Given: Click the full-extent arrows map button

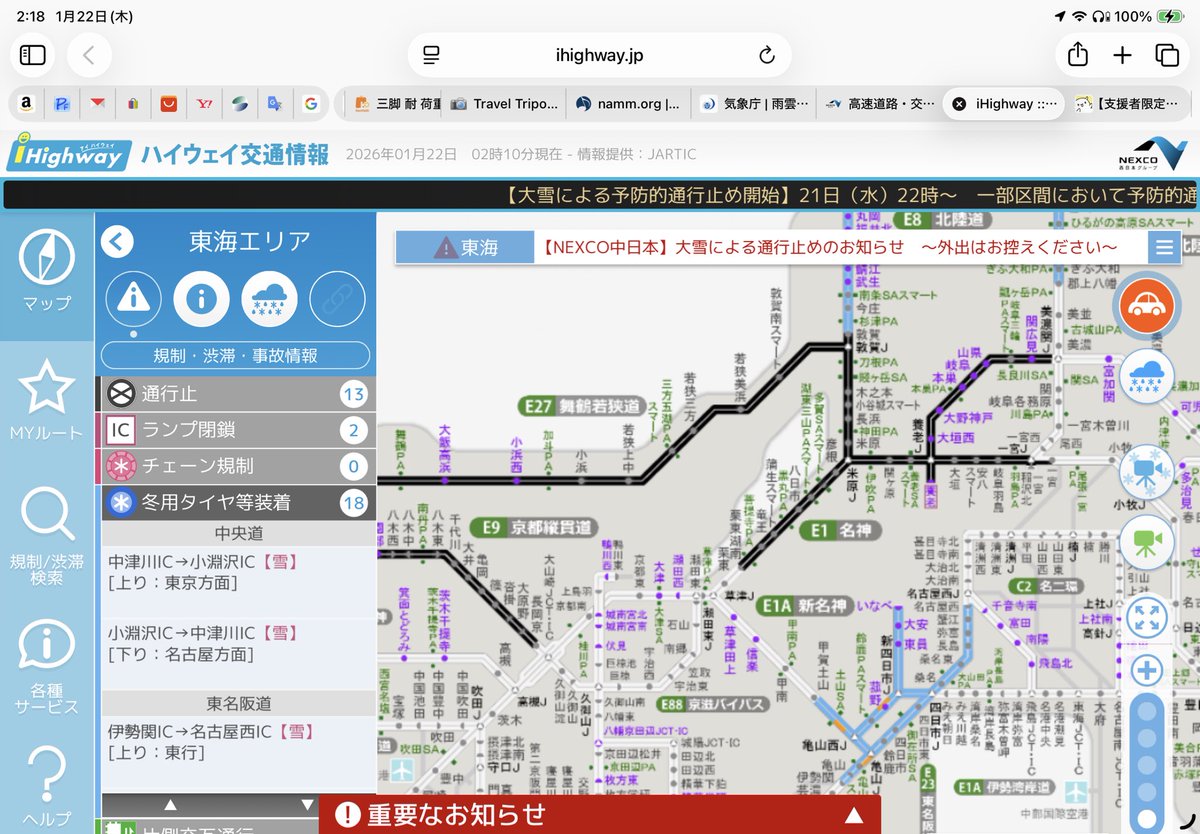Looking at the screenshot, I should (x=1146, y=617).
